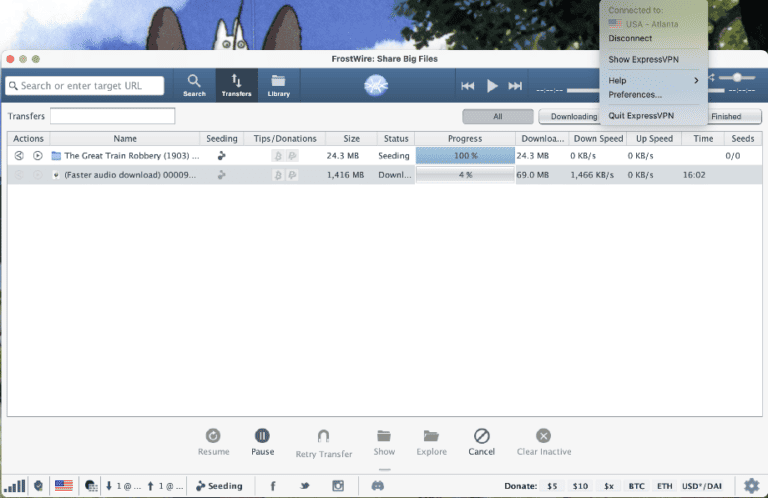768x498 pixels.
Task: Select Quit ExpressVPN menu item
Action: click(640, 116)
